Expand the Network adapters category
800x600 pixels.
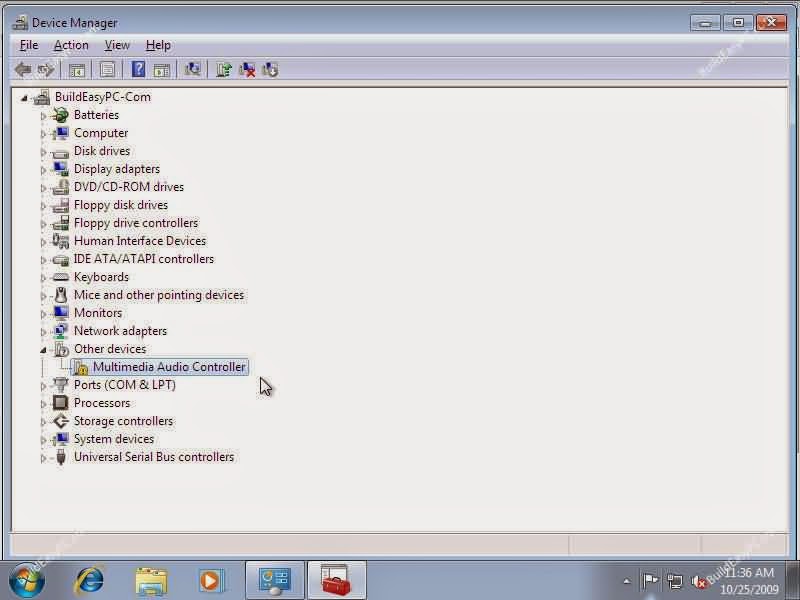tap(43, 330)
